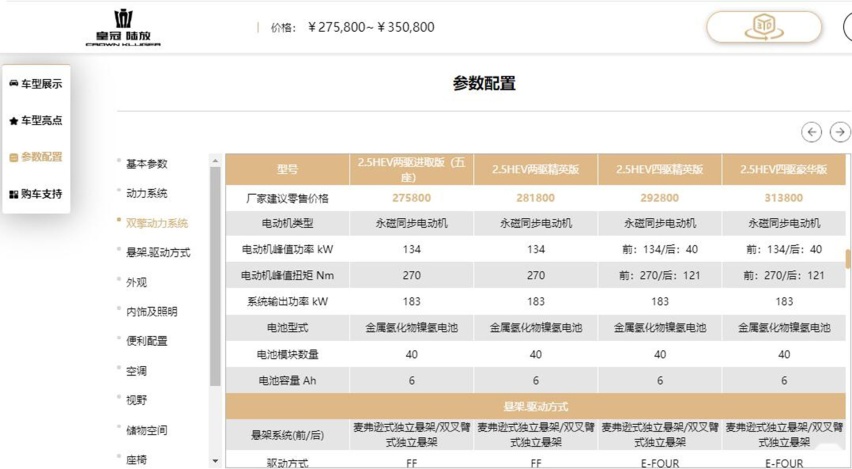The width and height of the screenshot is (852, 469).
Task: Click the 2.5HEV四驱豪华版 column header
Action: pos(784,170)
